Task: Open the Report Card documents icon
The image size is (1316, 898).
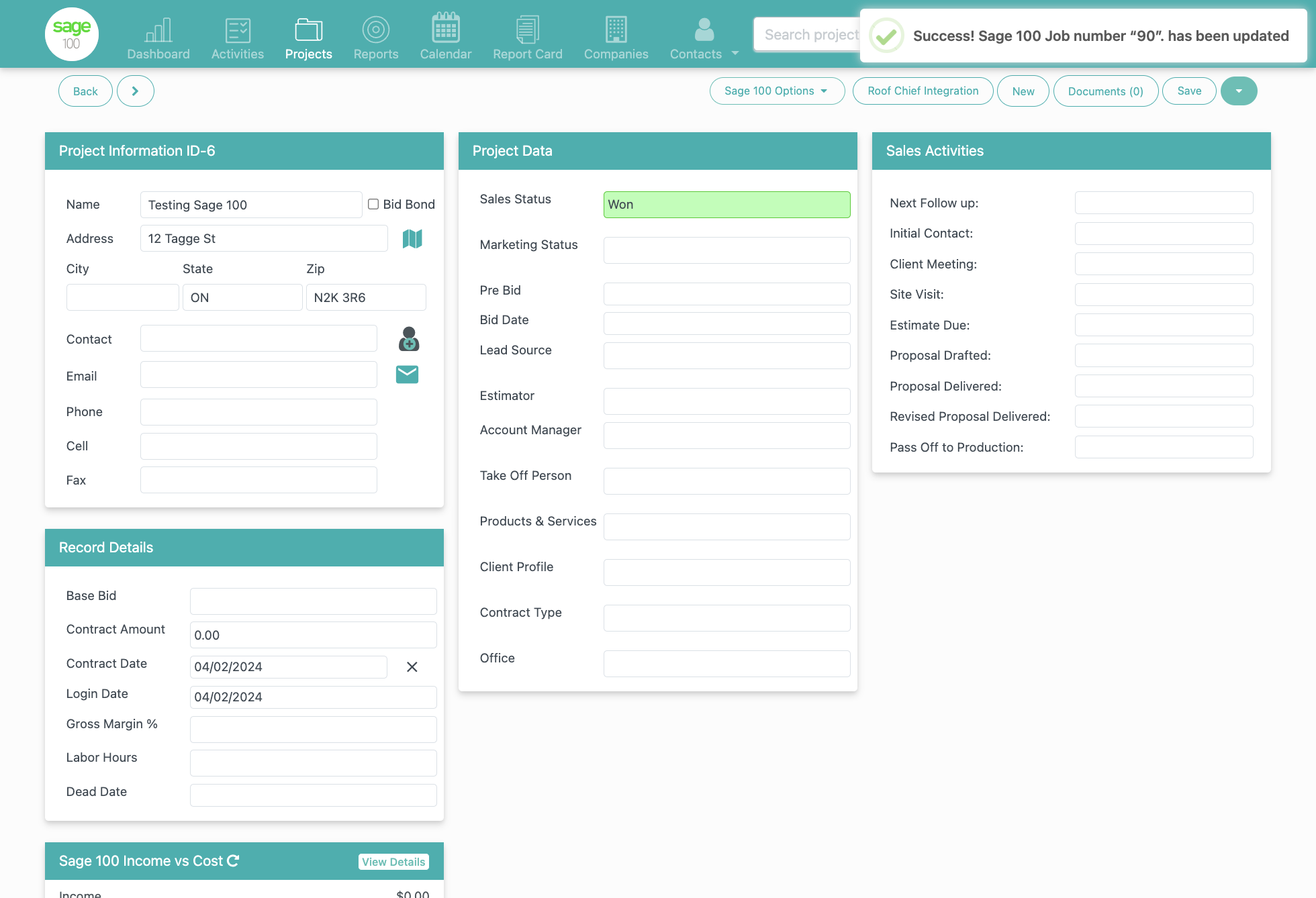Action: tap(528, 30)
